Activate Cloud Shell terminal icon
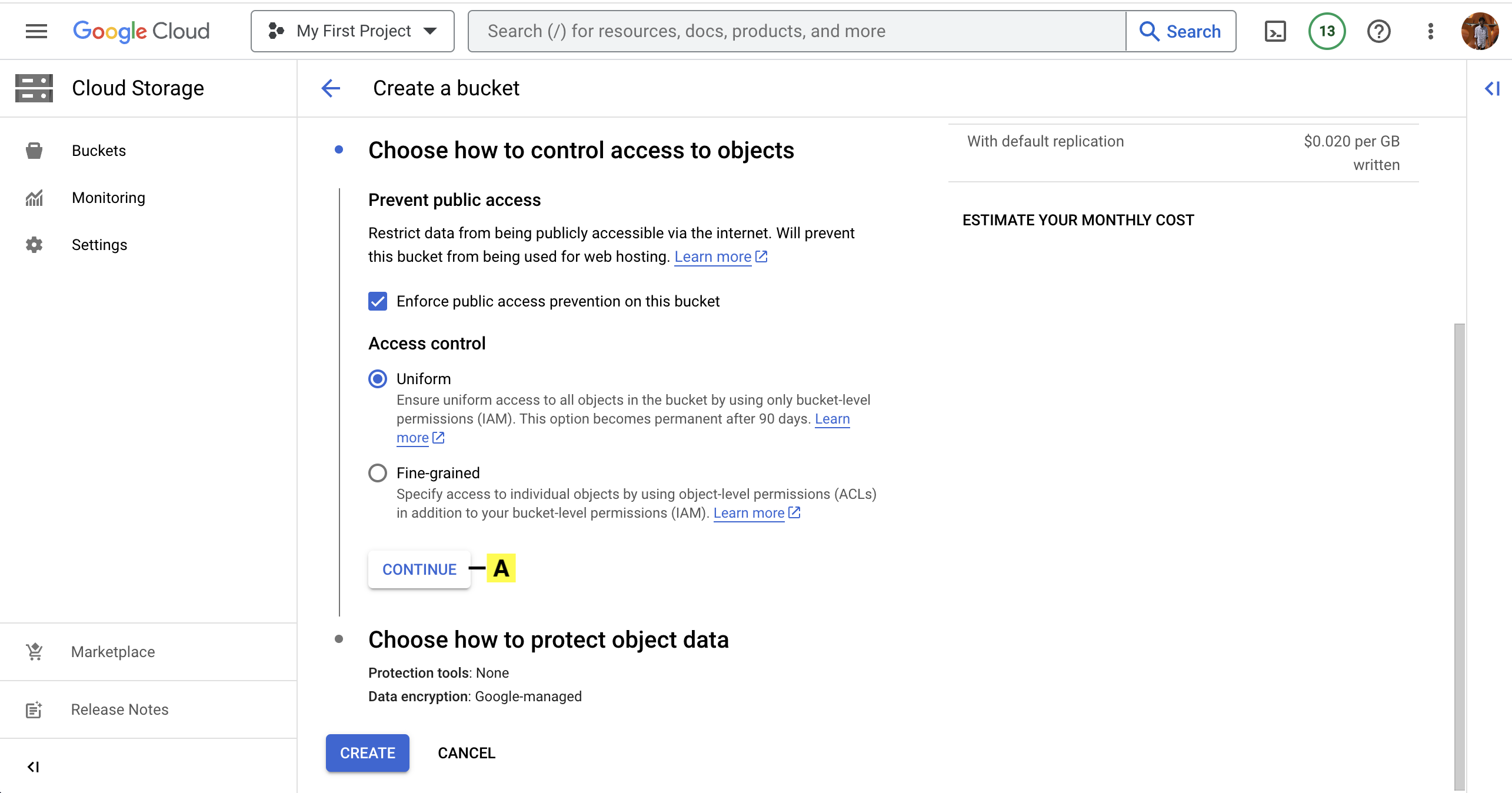Viewport: 1512px width, 793px height. tap(1275, 31)
